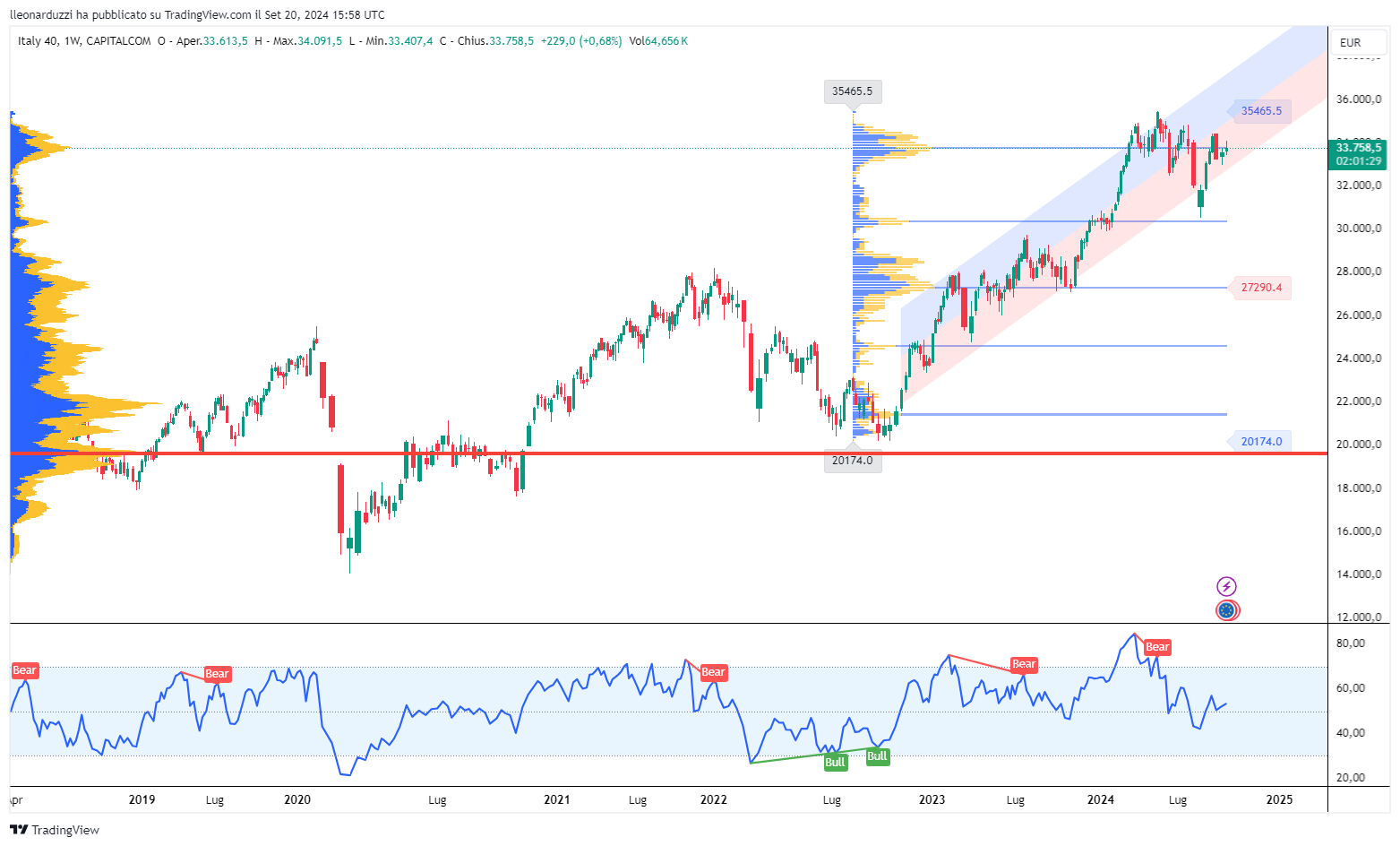Click the thick red horizontal support line
1400x846 pixels.
pos(668,453)
